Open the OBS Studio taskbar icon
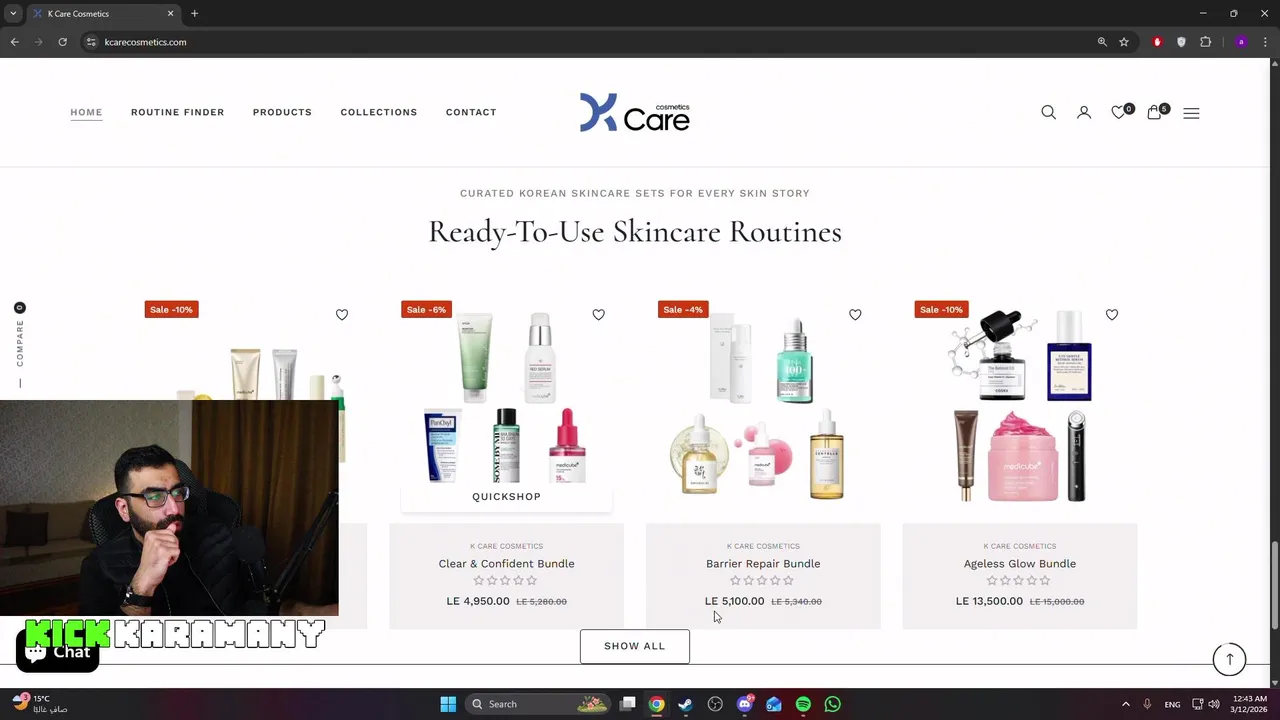This screenshot has height=720, width=1280. (715, 704)
